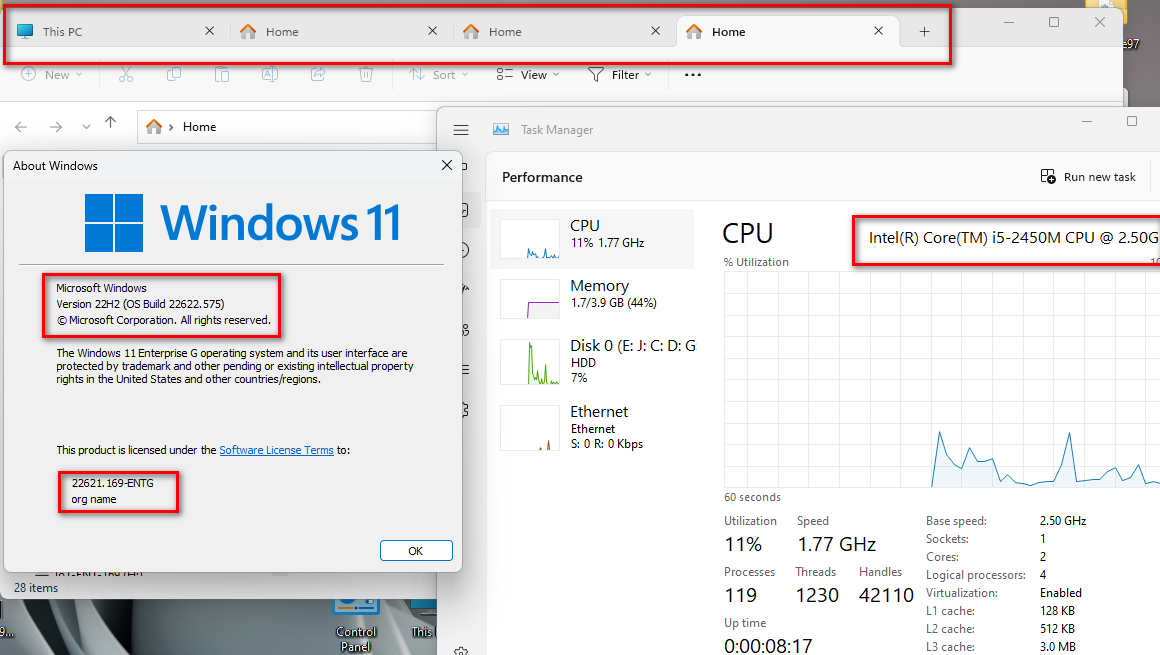Select the Memory performance entry
The height and width of the screenshot is (655, 1160).
click(x=592, y=298)
